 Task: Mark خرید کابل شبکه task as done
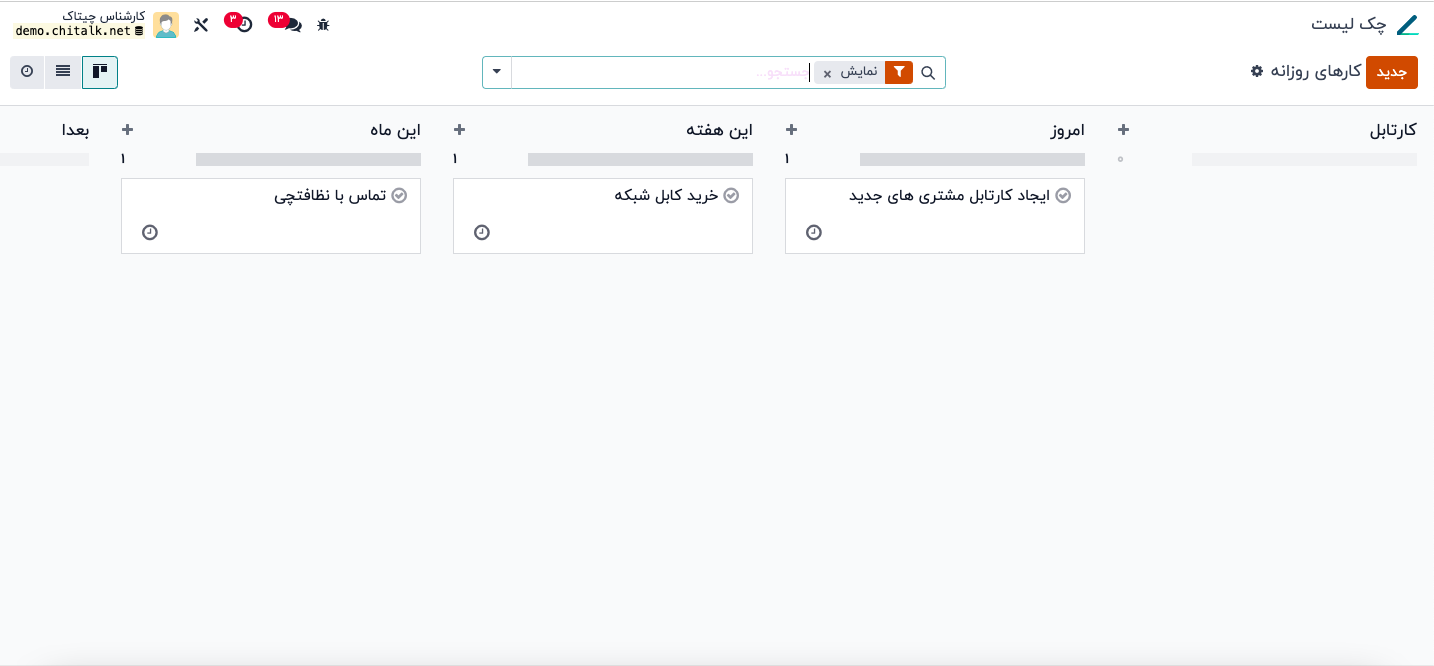(x=731, y=196)
